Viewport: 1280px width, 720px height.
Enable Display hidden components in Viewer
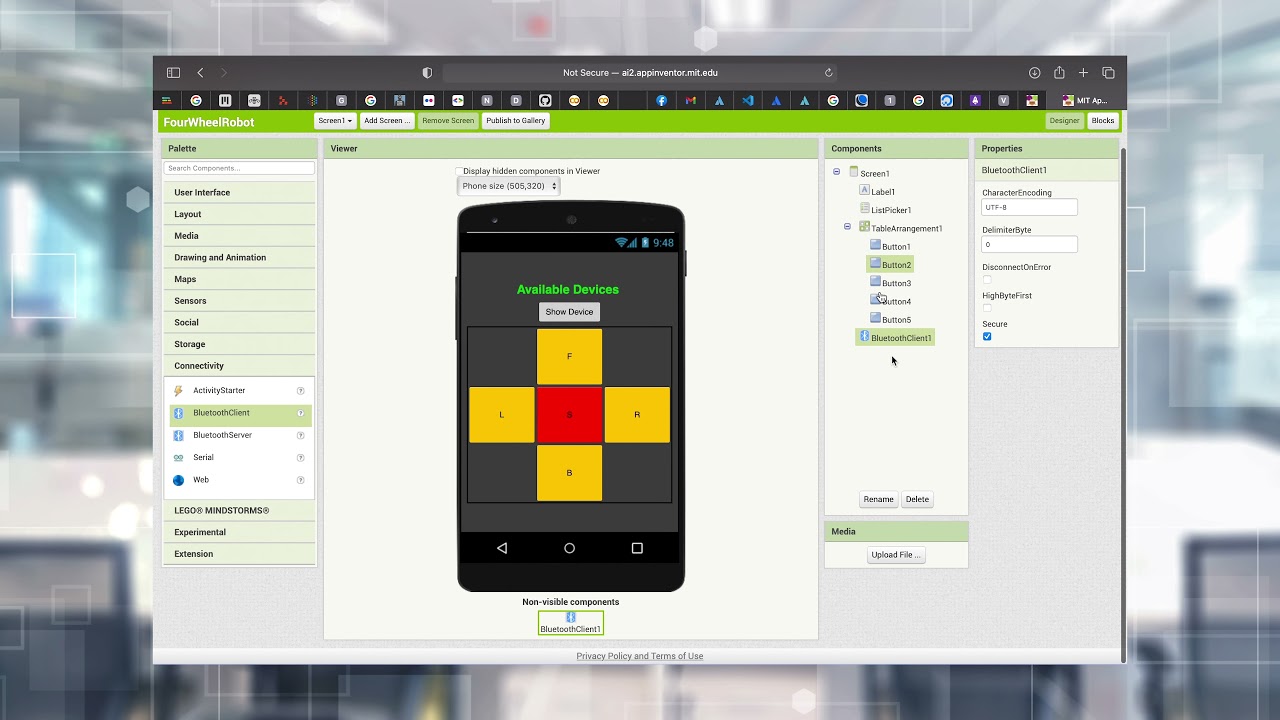[459, 171]
